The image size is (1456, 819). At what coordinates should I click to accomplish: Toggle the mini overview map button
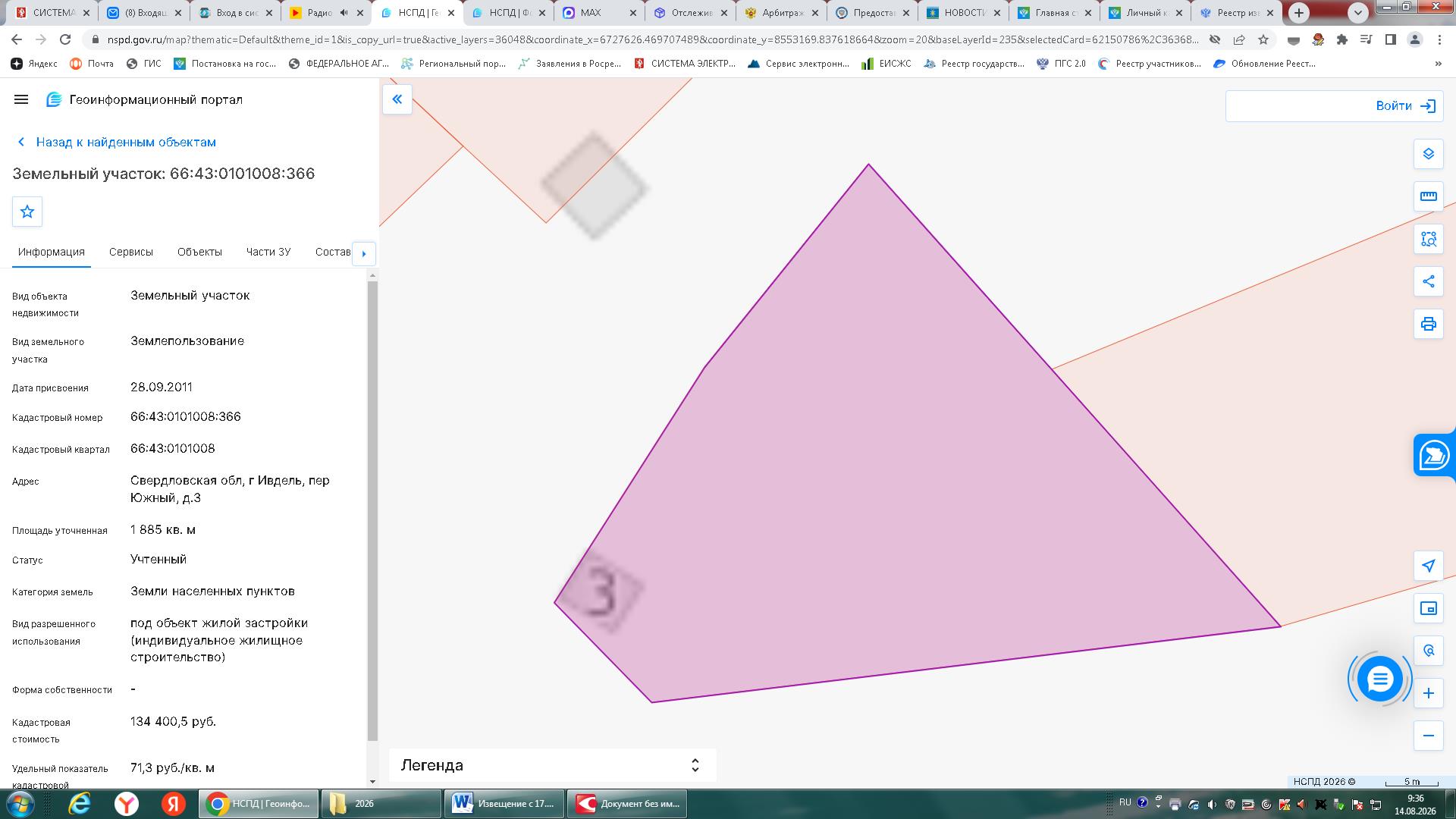pos(1428,608)
